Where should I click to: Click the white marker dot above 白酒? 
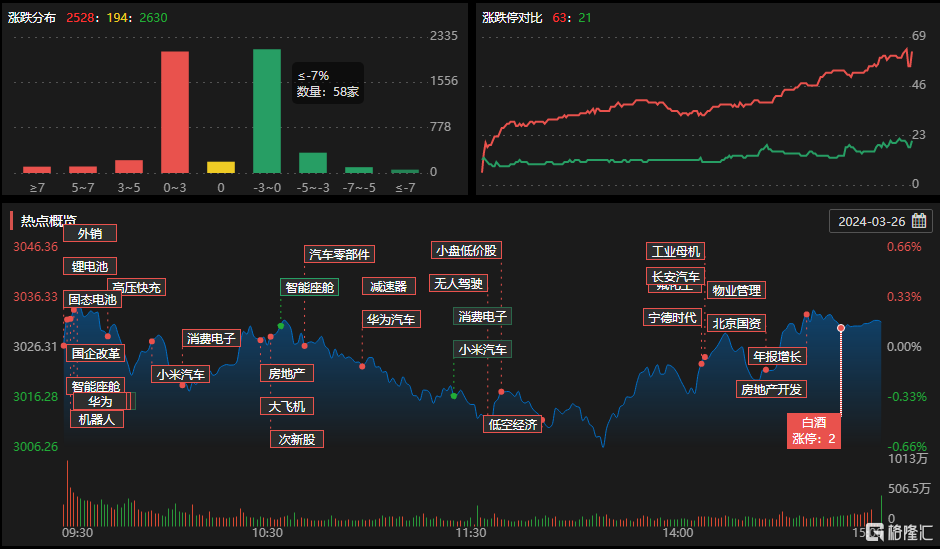pyautogui.click(x=841, y=328)
